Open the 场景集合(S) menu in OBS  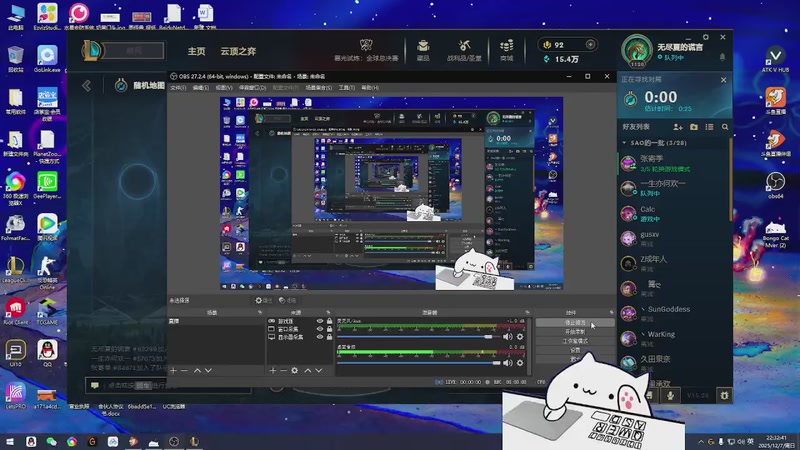[318, 88]
